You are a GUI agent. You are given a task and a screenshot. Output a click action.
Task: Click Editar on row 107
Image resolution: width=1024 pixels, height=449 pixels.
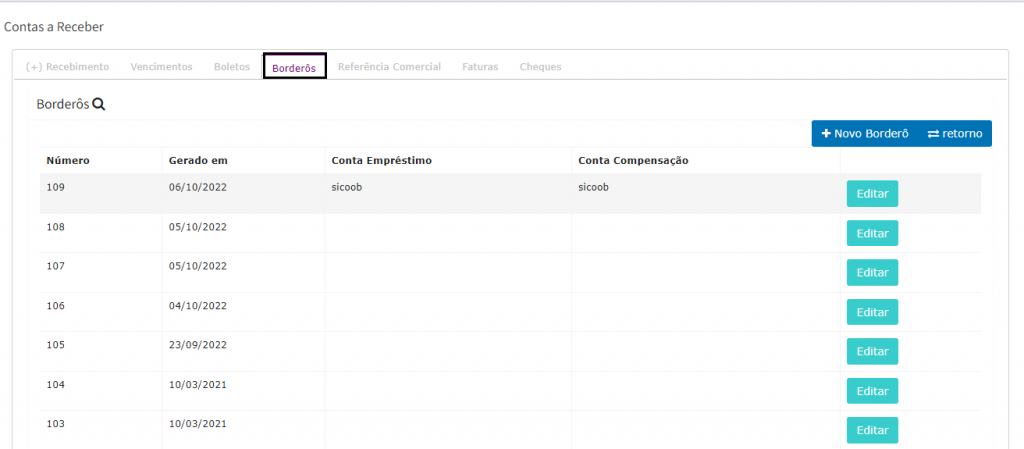pos(872,272)
